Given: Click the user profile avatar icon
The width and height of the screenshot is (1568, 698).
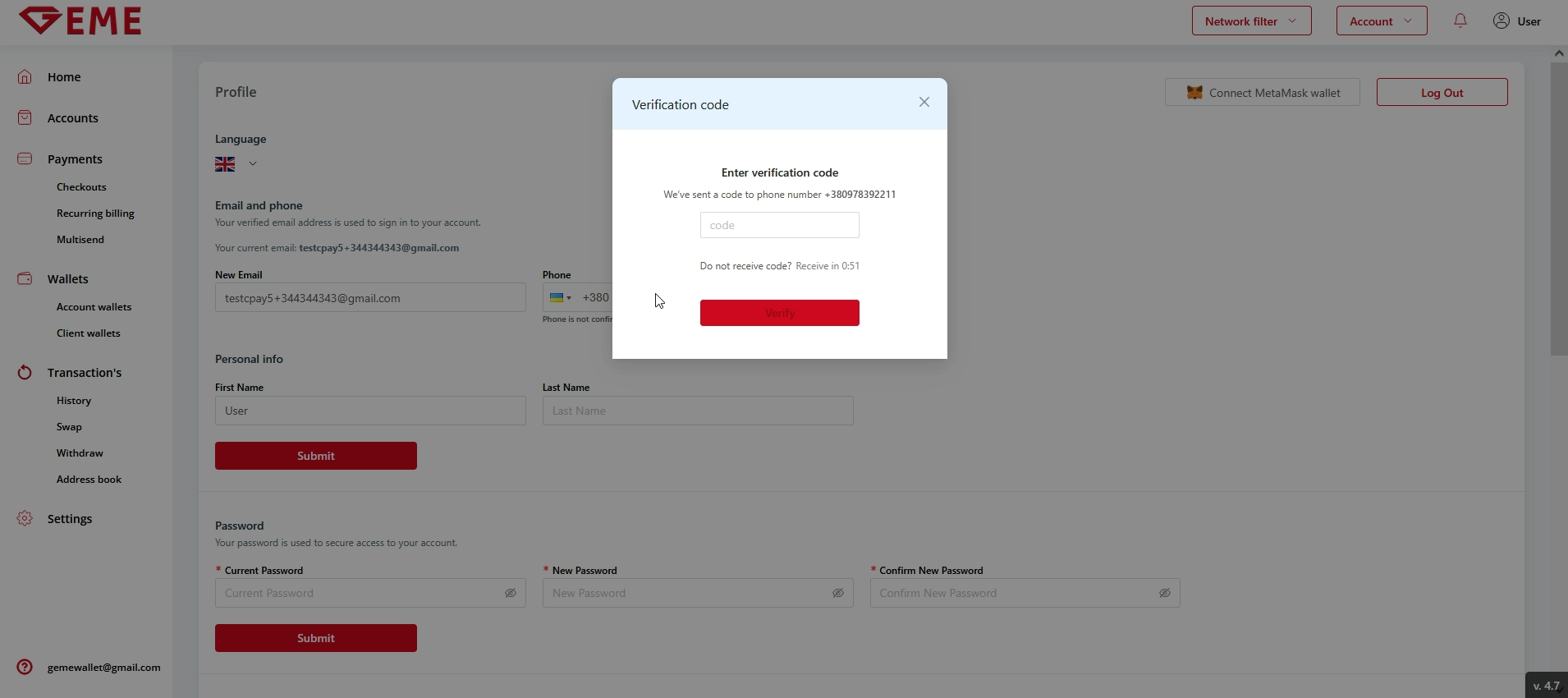Looking at the screenshot, I should (x=1501, y=21).
